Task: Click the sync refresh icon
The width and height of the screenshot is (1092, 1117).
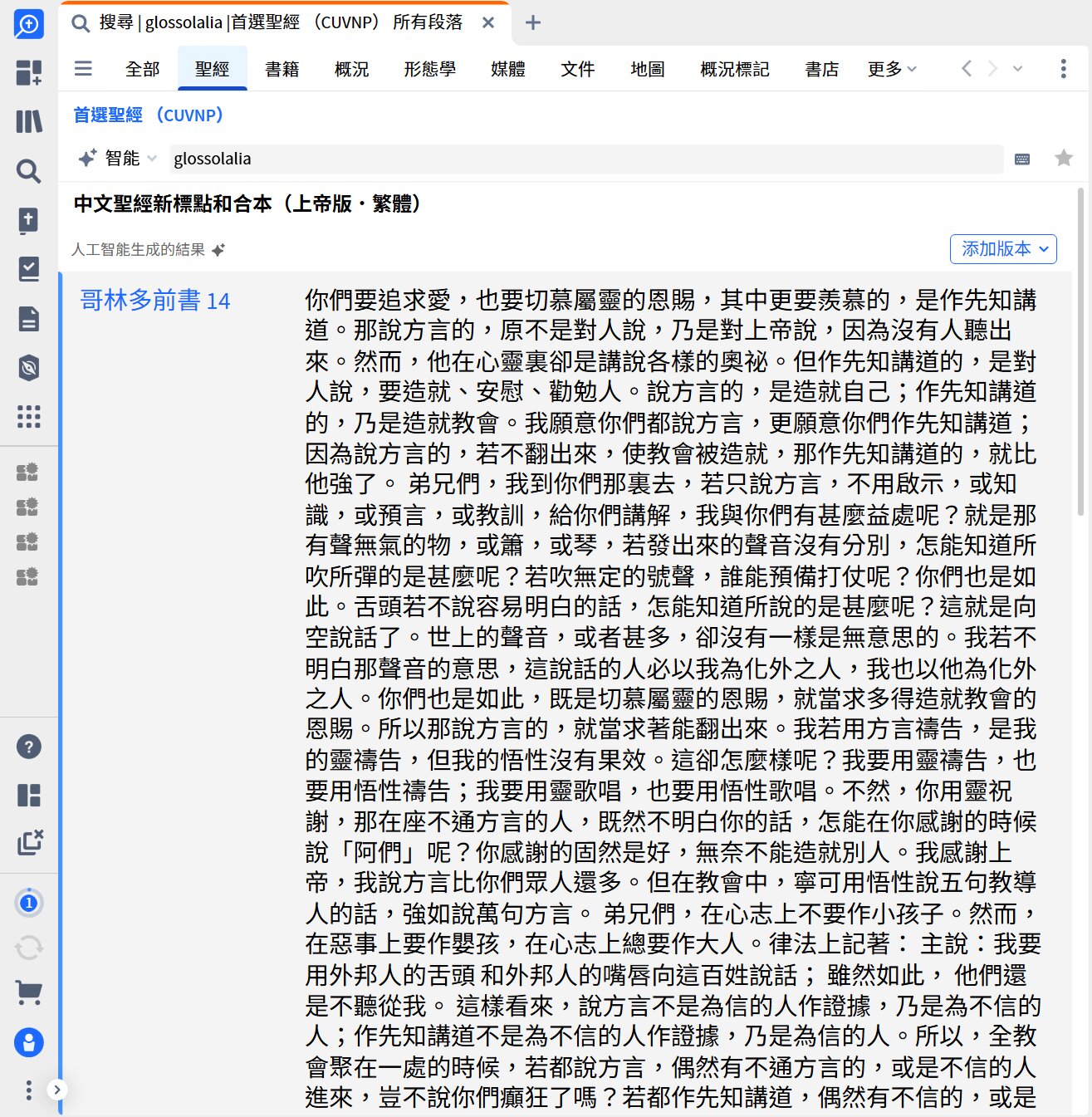Action: click(x=28, y=948)
